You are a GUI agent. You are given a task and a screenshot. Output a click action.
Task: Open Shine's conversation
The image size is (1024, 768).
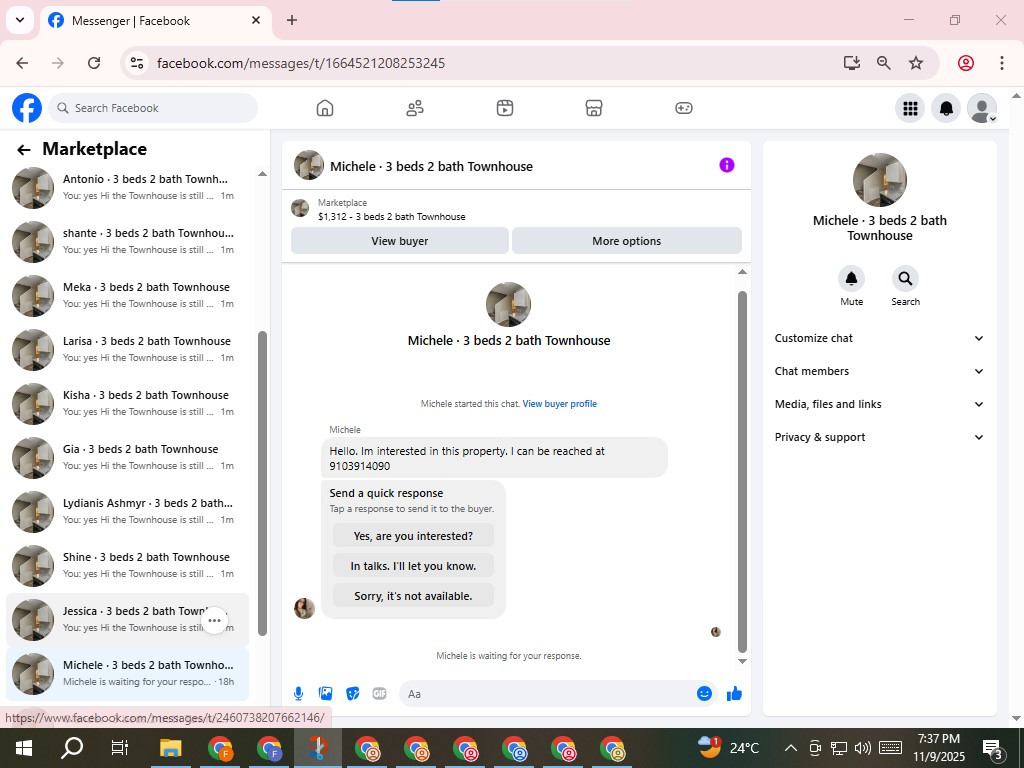click(x=127, y=566)
